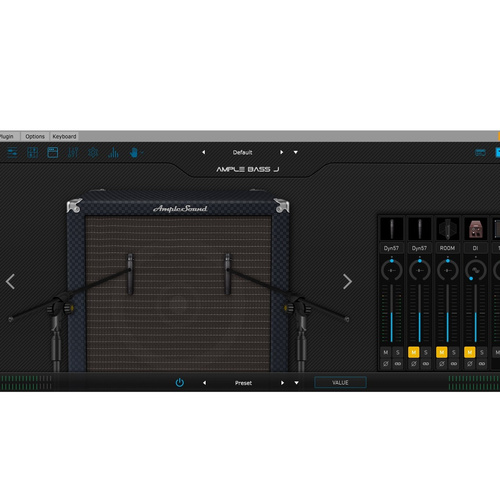Select the ROOM microphone thumbnail
This screenshot has width=500, height=500.
(447, 229)
